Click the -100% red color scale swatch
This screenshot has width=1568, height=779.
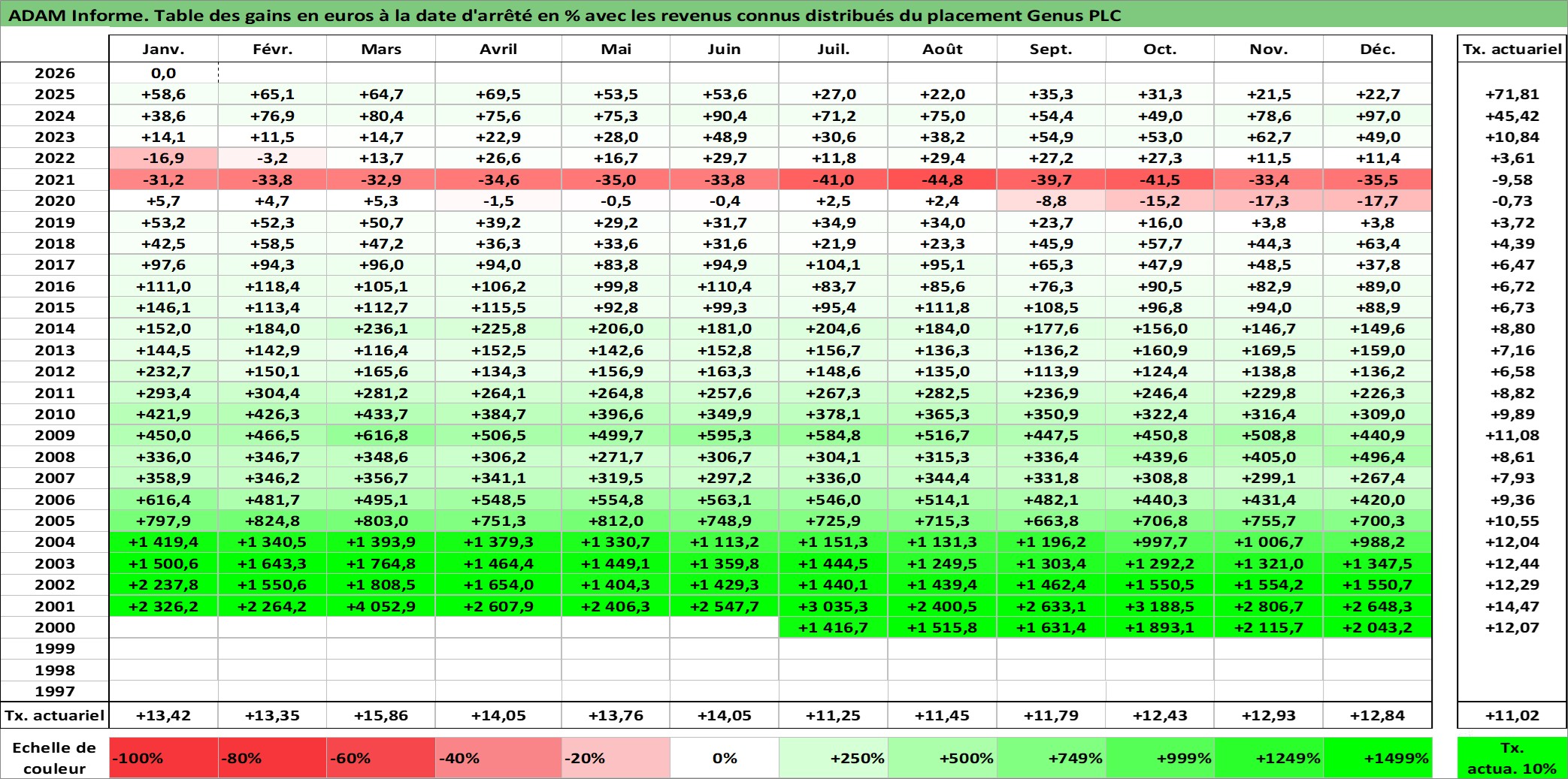(164, 758)
